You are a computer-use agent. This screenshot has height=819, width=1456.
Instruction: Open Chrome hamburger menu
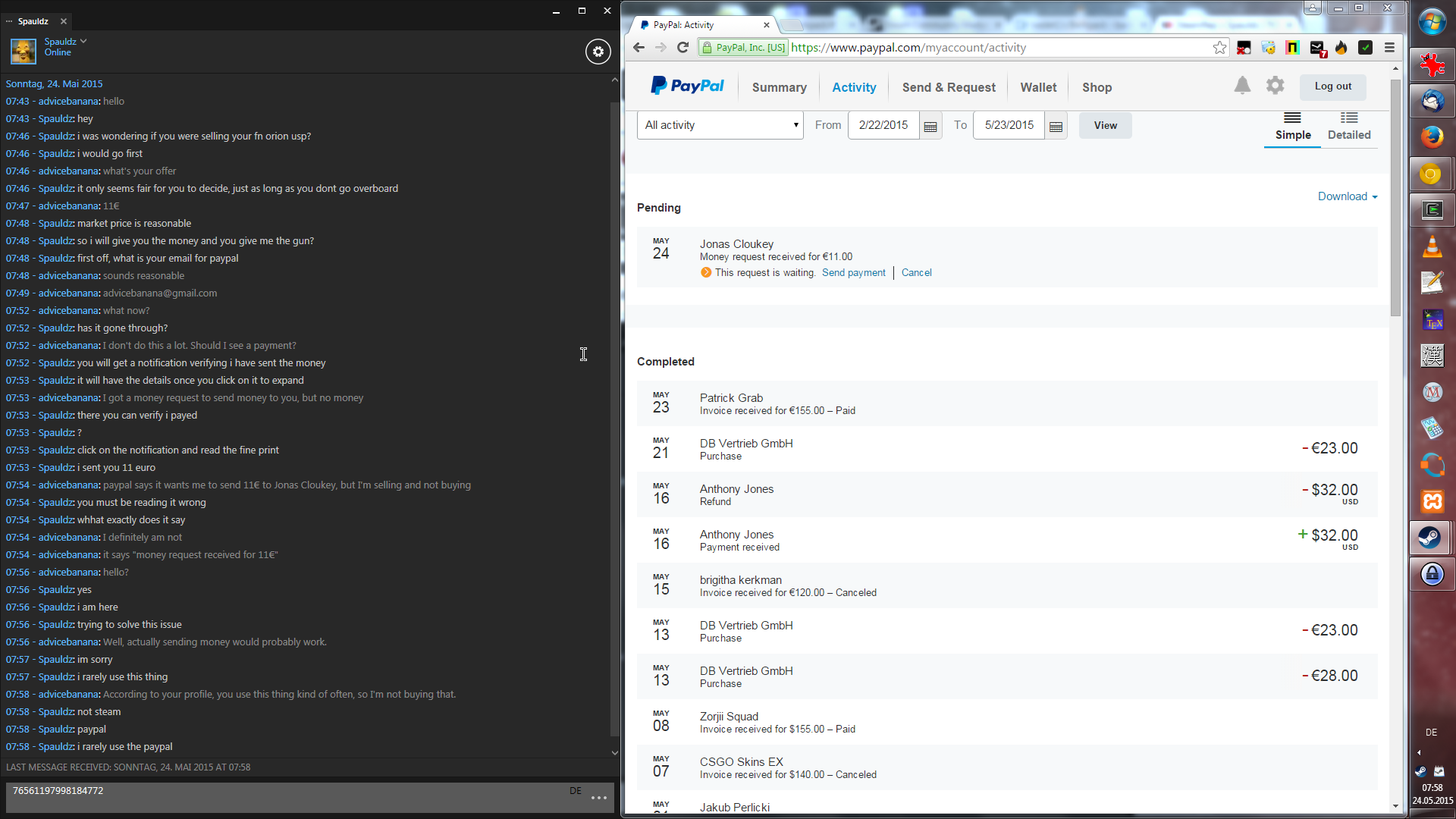click(1389, 48)
